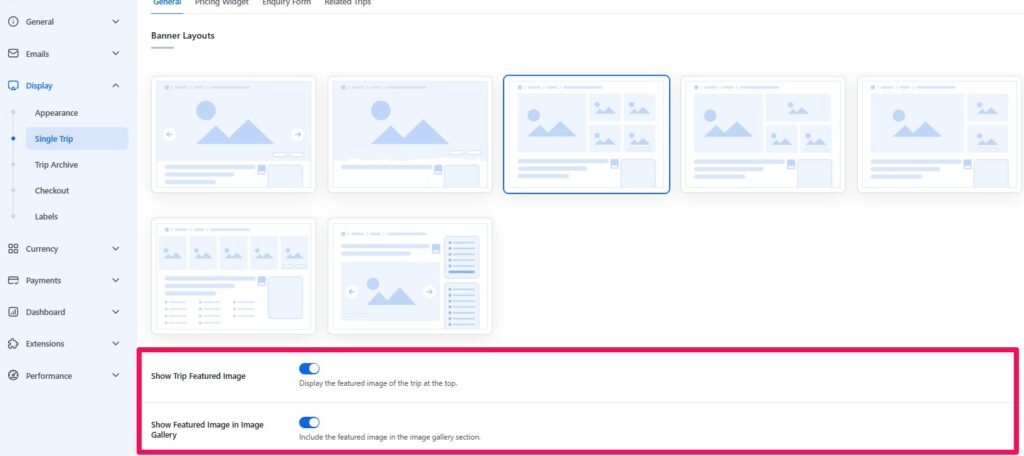This screenshot has width=1024, height=456.
Task: Click the Extensions puzzle icon
Action: (13, 344)
